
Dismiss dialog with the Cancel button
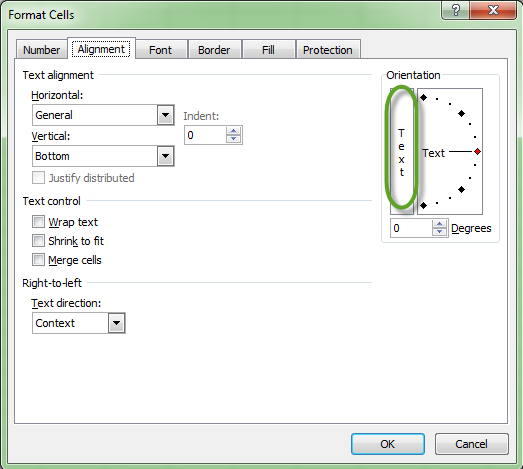point(472,444)
